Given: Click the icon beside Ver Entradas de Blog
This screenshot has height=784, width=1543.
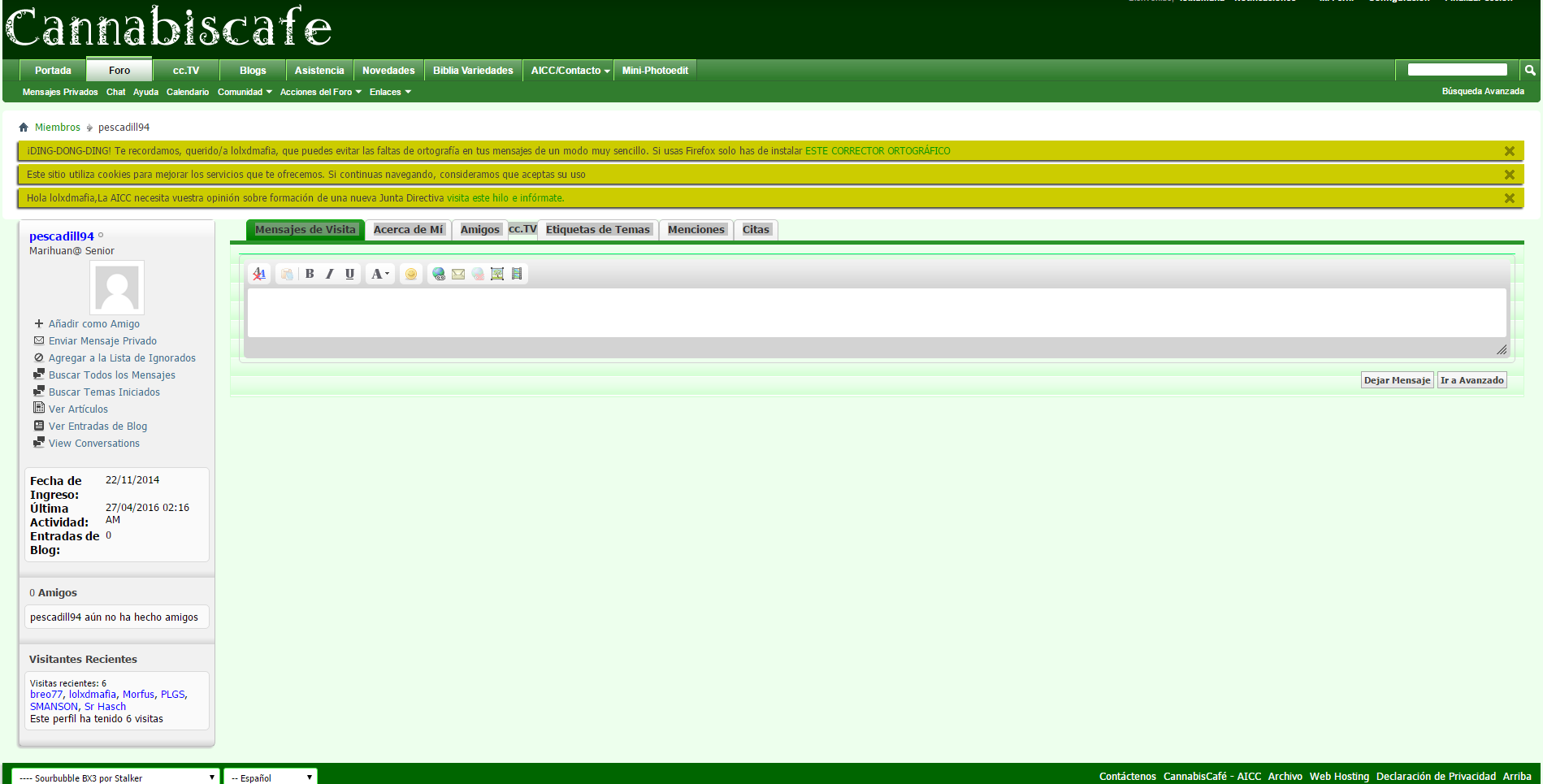Looking at the screenshot, I should point(39,426).
